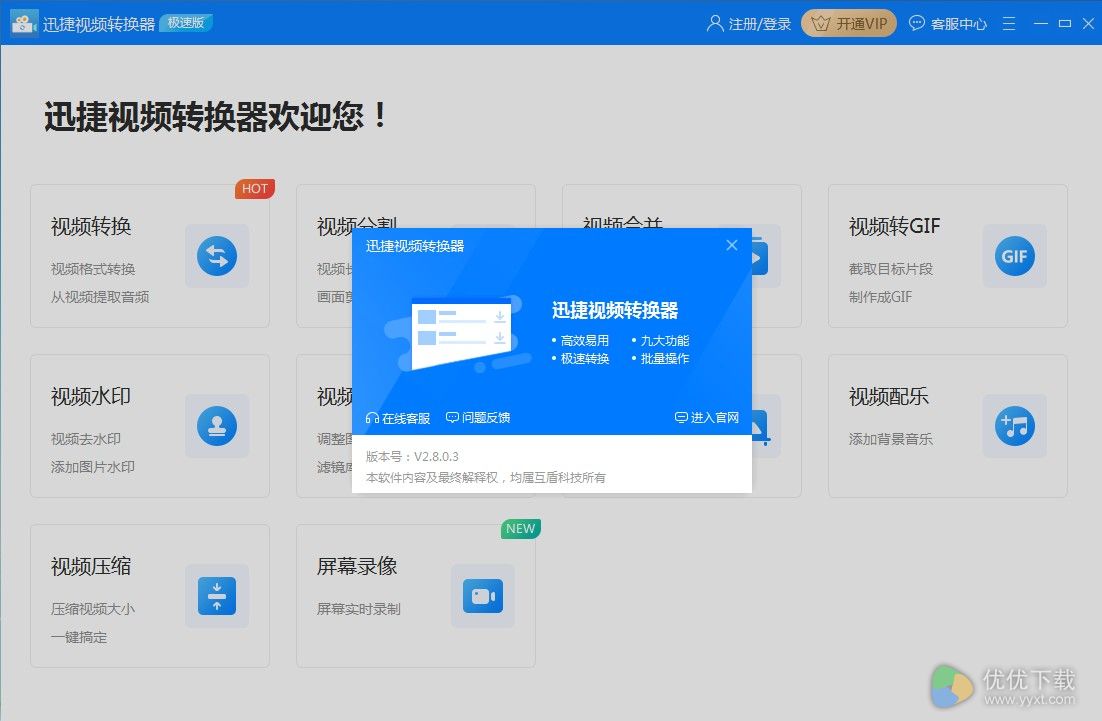Click the dialog illustration thumbnail
Viewport: 1102px width, 721px height.
click(x=459, y=333)
